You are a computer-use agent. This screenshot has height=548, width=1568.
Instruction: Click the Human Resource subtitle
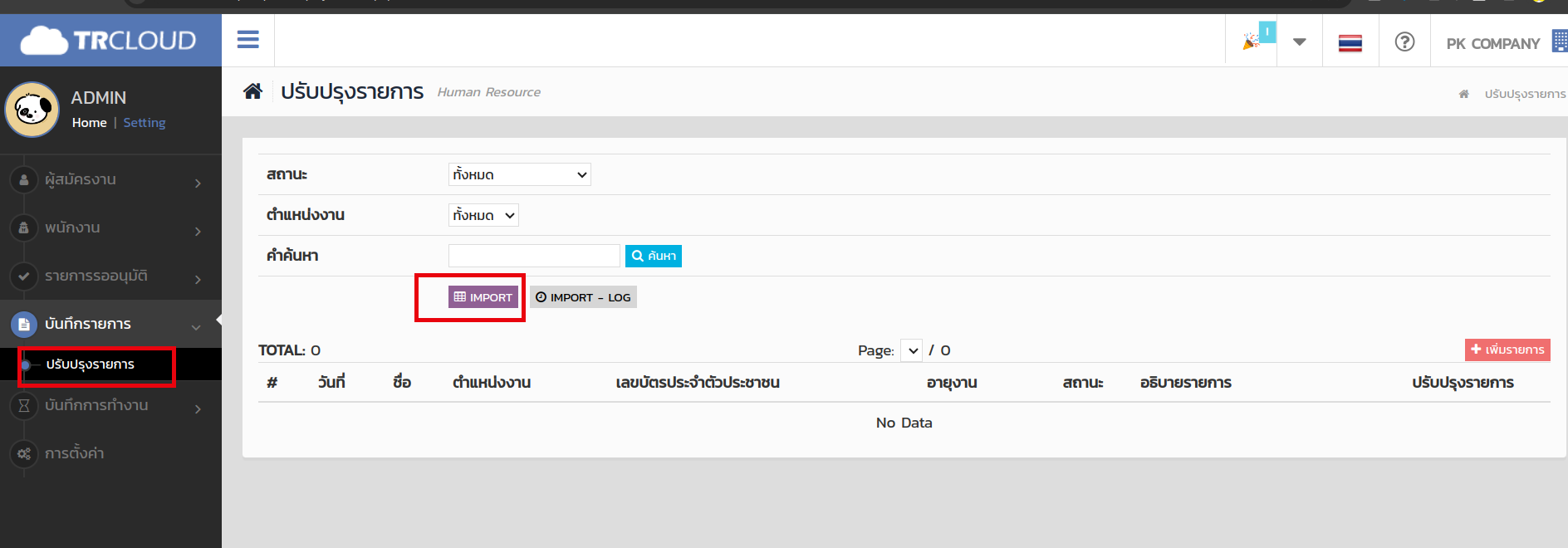coord(489,92)
